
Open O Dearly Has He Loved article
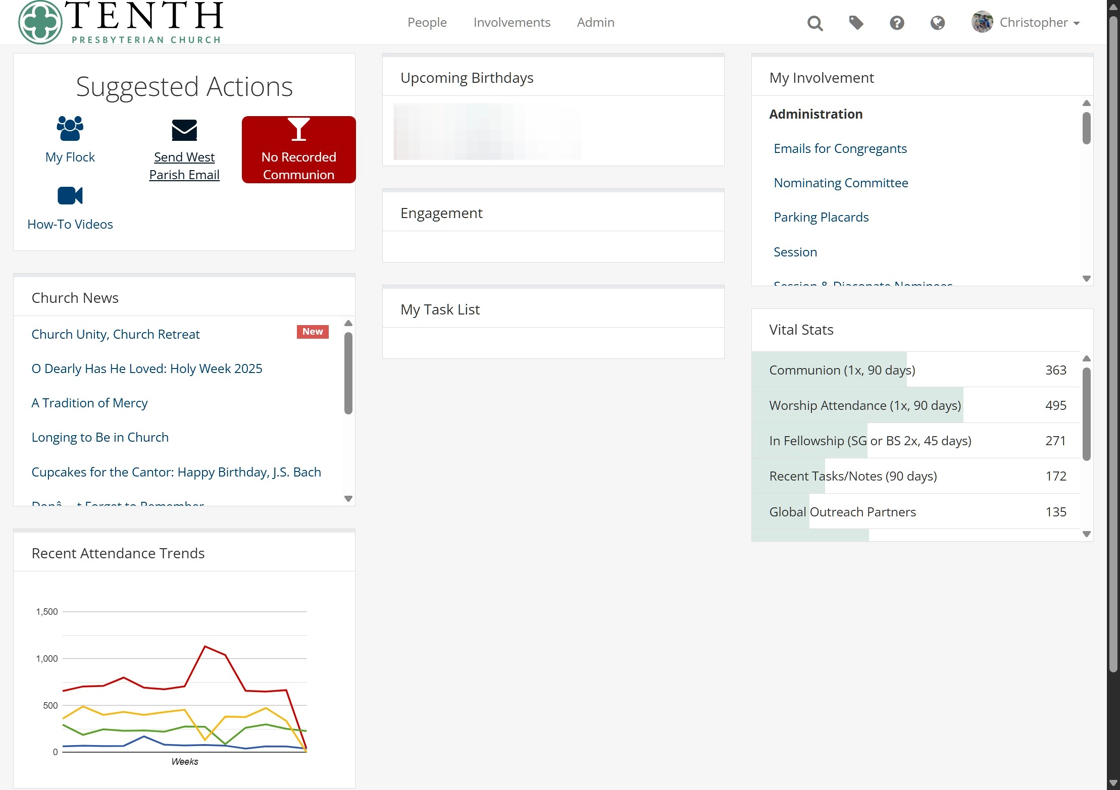tap(147, 369)
